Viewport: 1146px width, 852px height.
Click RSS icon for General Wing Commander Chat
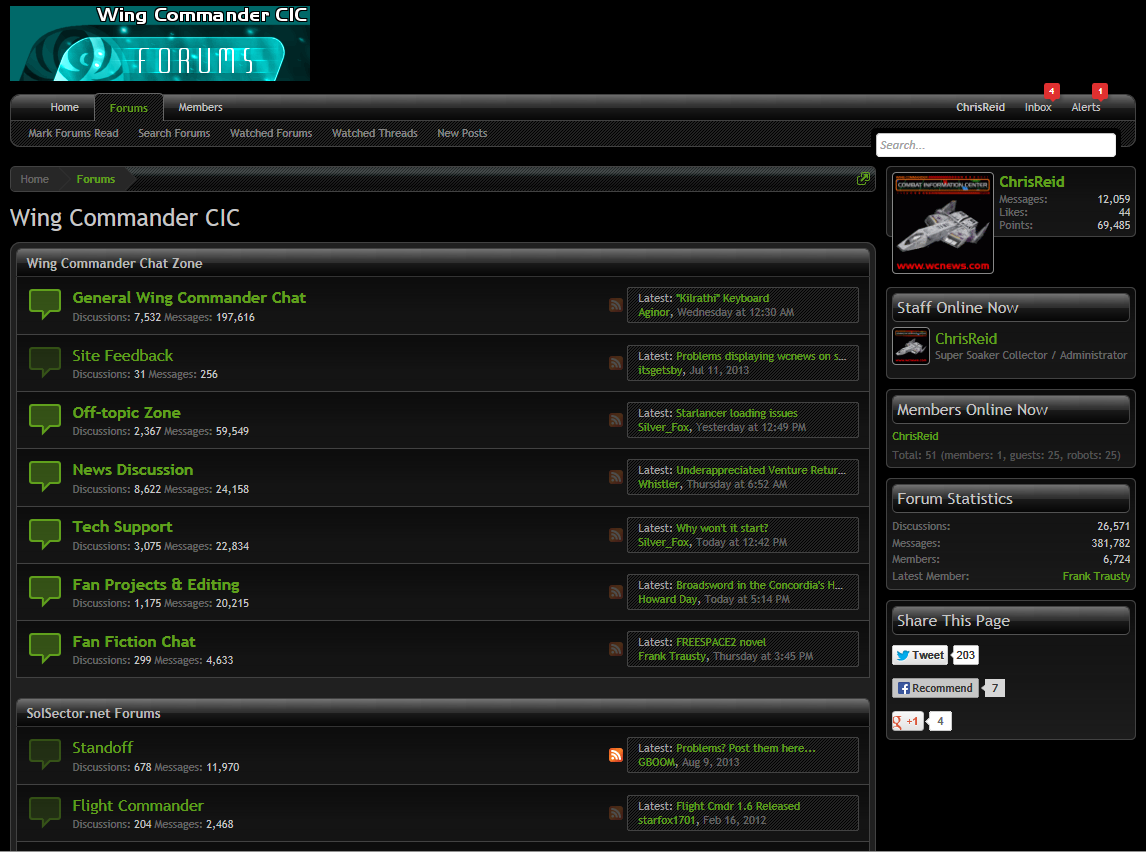click(616, 305)
